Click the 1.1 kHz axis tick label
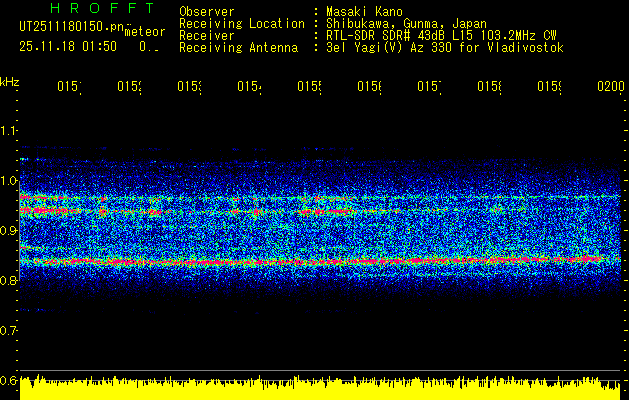 (x=9, y=131)
